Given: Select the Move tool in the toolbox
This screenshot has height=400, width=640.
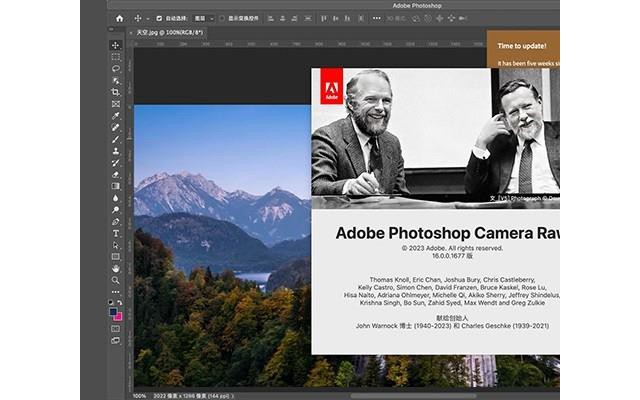Looking at the screenshot, I should point(116,45).
